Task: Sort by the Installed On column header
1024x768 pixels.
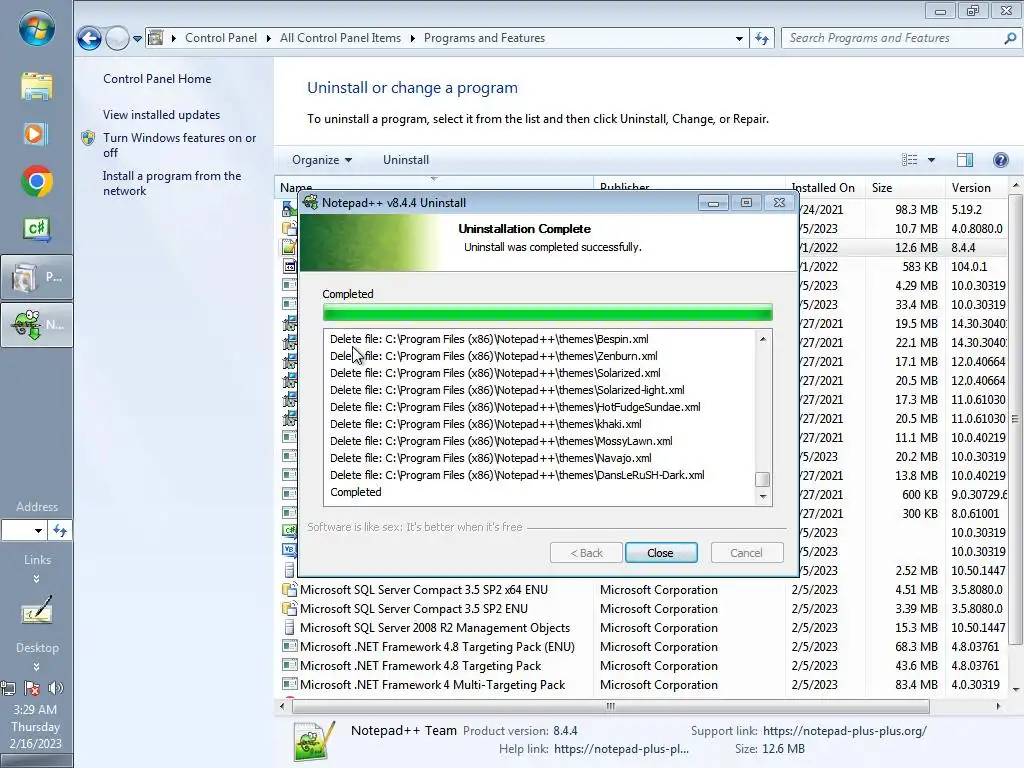Action: pyautogui.click(x=824, y=187)
